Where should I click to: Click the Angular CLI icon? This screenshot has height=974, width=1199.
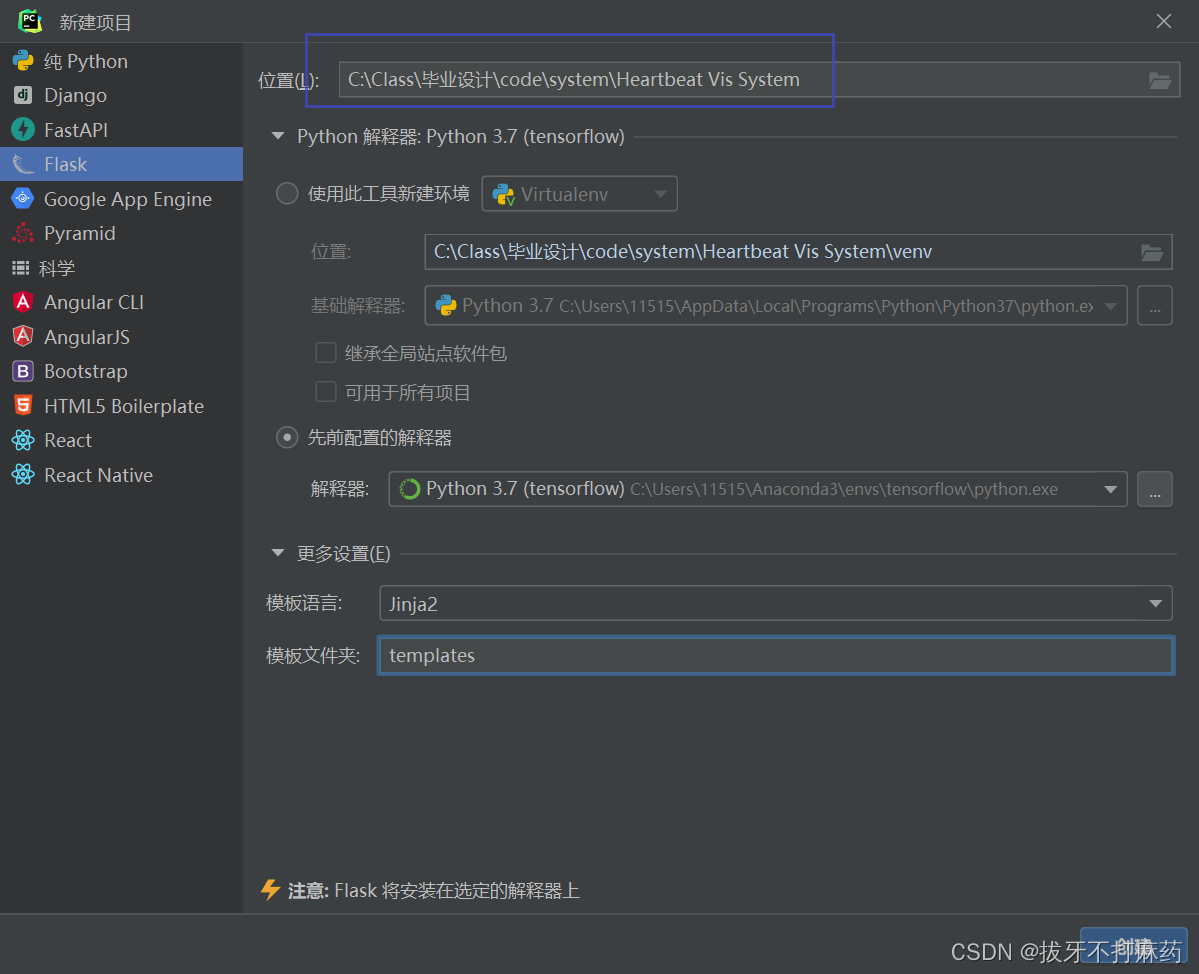[x=23, y=302]
